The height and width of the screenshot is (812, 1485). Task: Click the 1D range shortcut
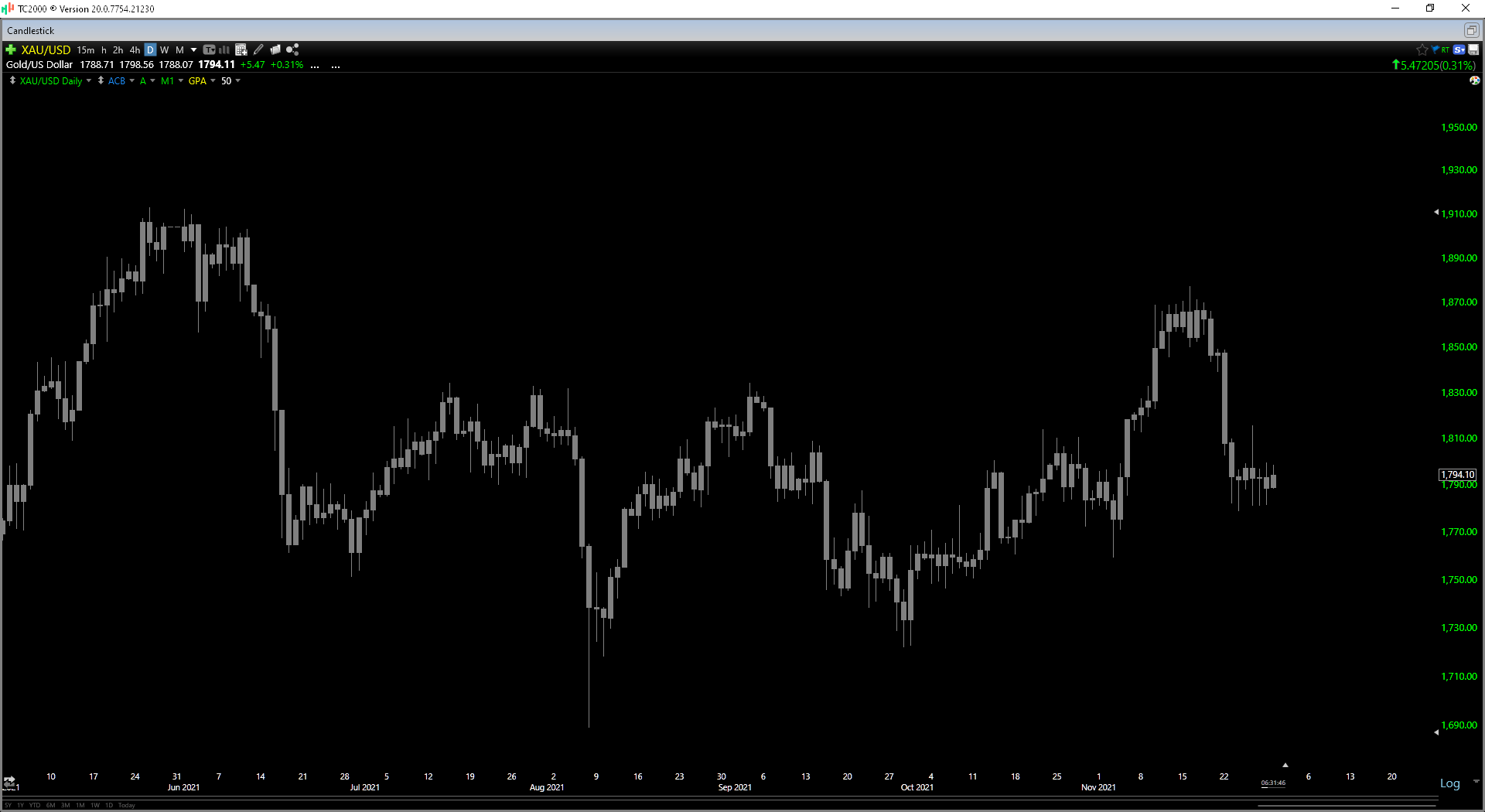click(109, 805)
